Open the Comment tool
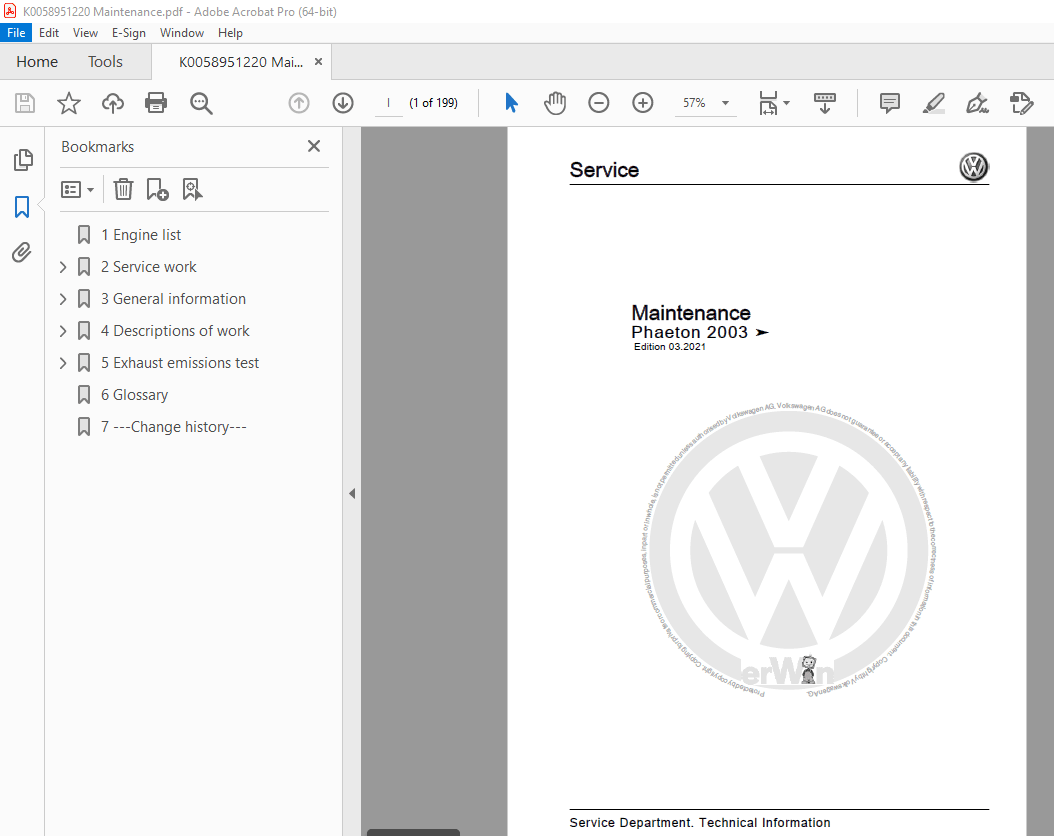1054x836 pixels. [x=888, y=102]
